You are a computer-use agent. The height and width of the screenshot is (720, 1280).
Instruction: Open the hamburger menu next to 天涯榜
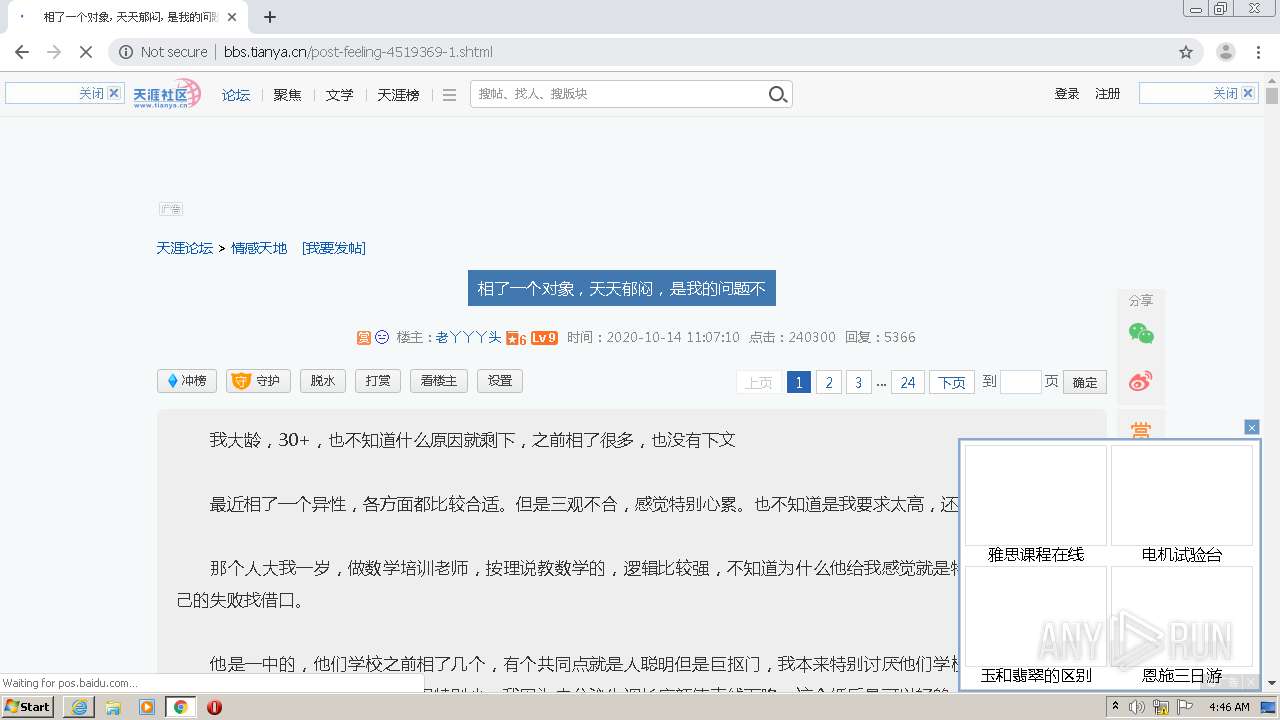tap(449, 95)
